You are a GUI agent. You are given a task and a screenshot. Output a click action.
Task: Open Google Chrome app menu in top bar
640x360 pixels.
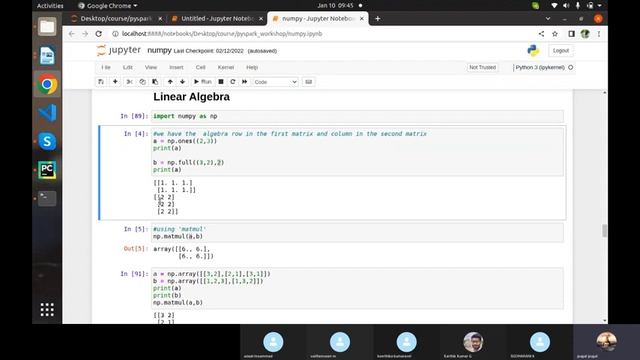click(107, 6)
